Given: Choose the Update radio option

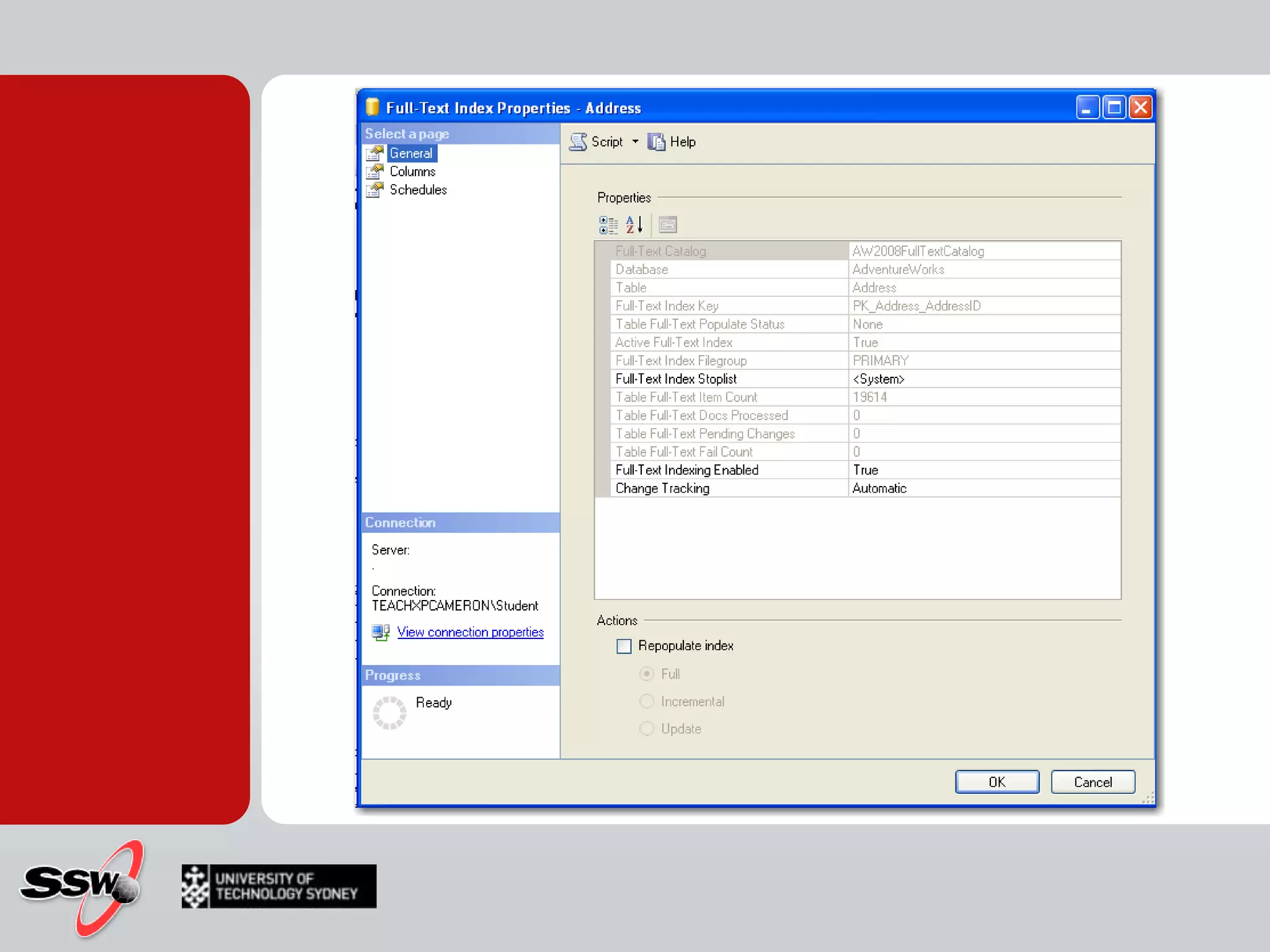Looking at the screenshot, I should (647, 729).
